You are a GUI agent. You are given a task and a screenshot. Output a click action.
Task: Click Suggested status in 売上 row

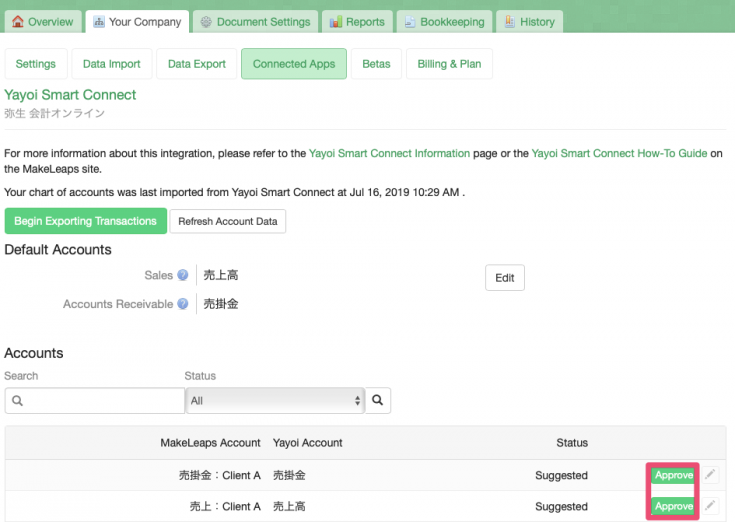coord(561,507)
